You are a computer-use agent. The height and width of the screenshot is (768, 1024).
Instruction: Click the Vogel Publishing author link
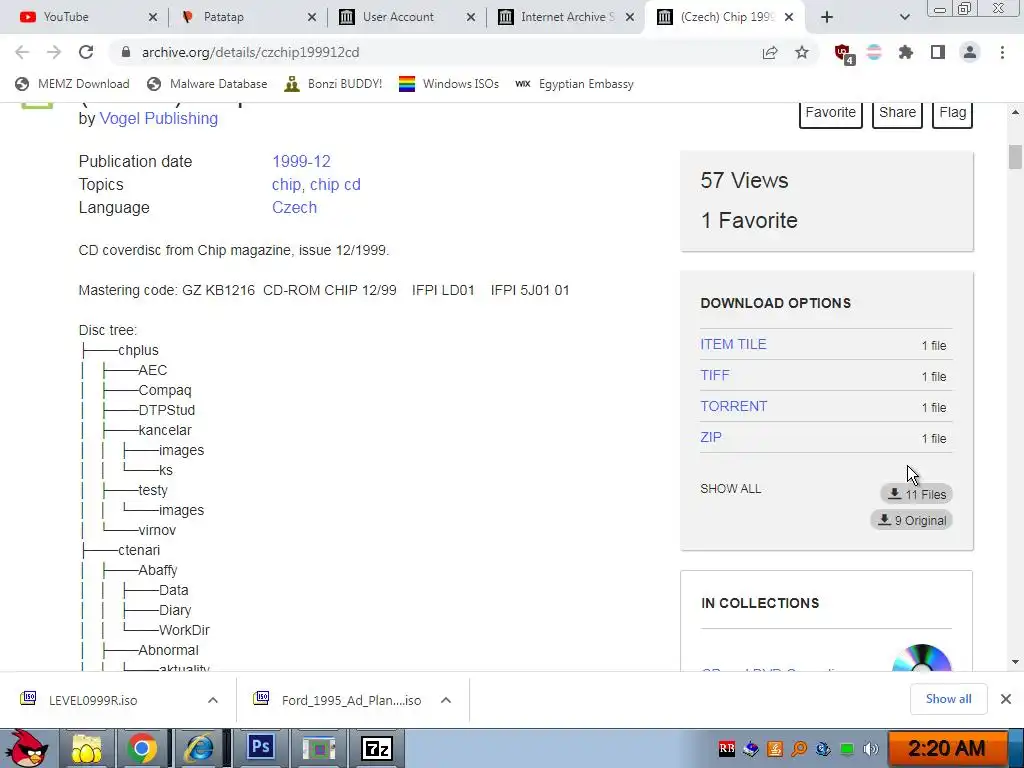coord(159,118)
